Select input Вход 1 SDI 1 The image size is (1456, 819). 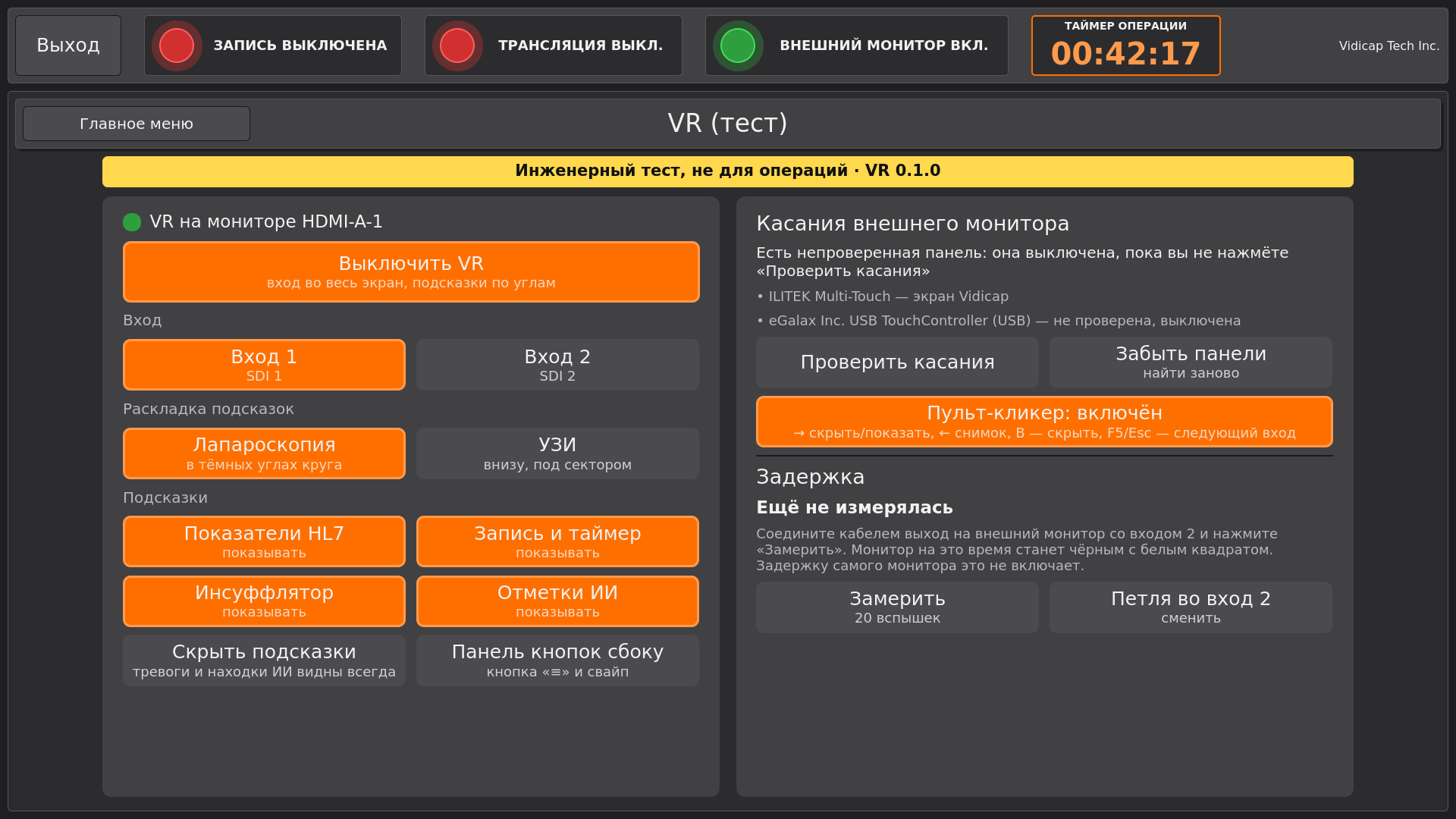[264, 365]
